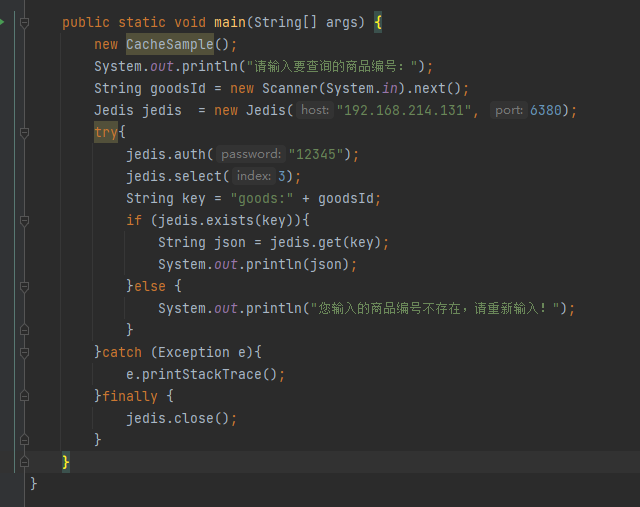640x507 pixels.
Task: Fold the else block in the gutter
Action: (24, 286)
